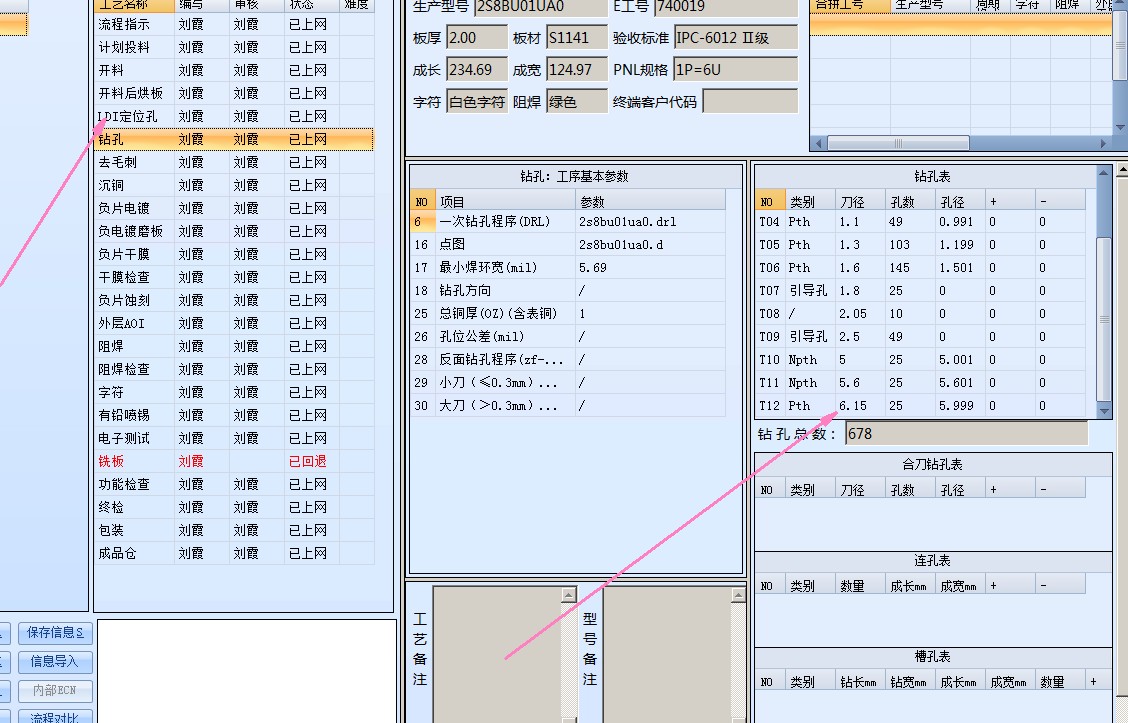Select drill table row T10 Npth
Screen dimensions: 1128x723
(920, 360)
